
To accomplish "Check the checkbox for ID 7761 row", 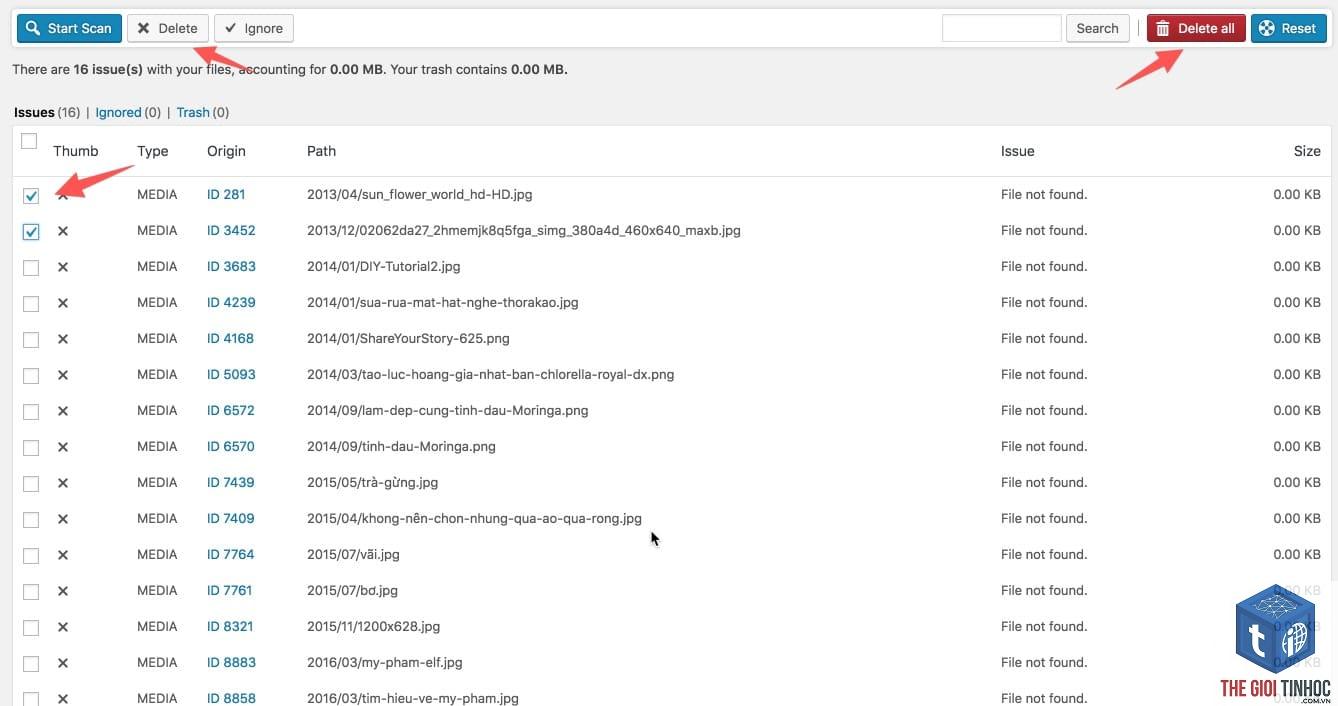I will tap(31, 592).
